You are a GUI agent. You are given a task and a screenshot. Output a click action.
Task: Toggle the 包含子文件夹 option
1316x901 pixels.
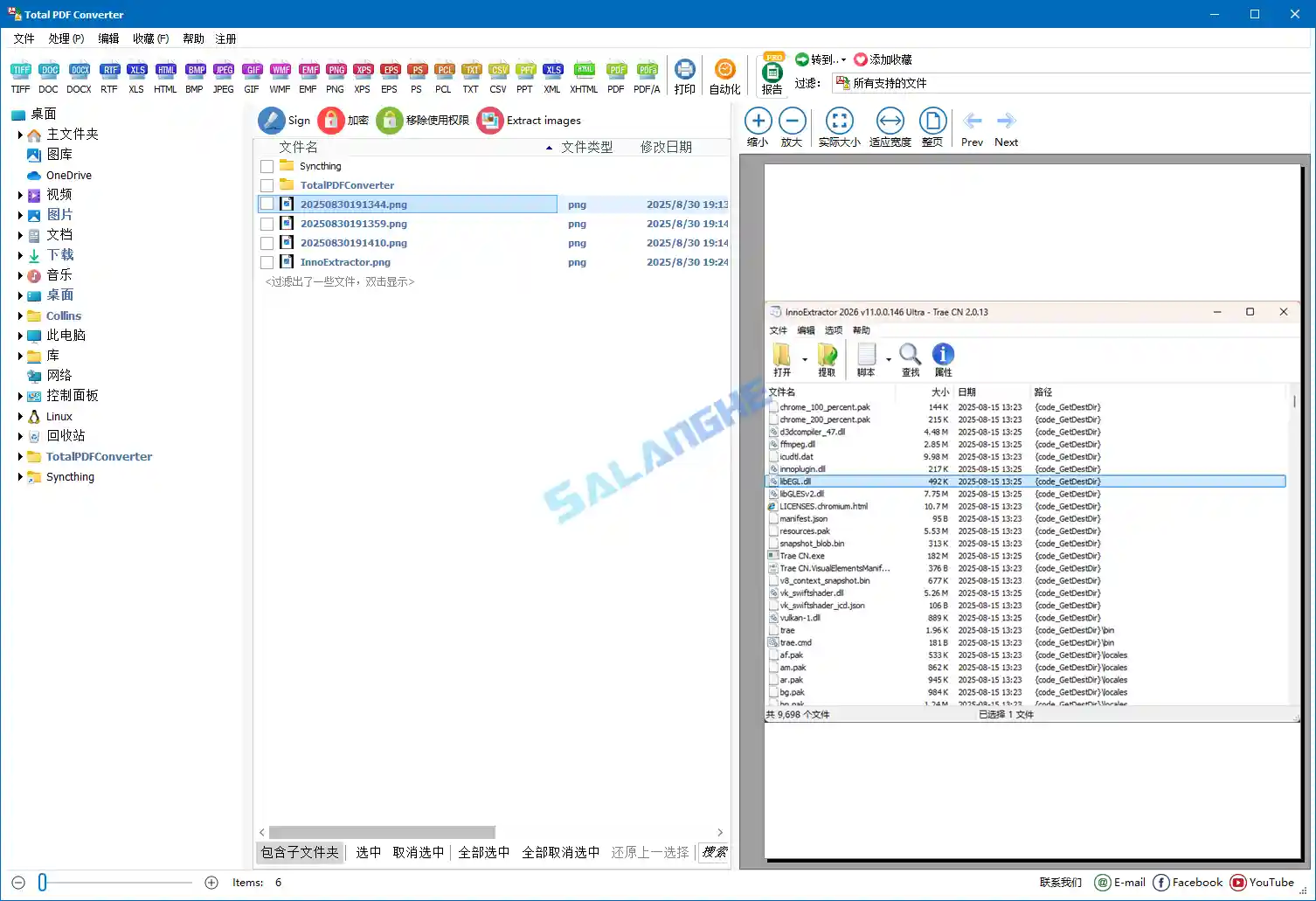299,852
